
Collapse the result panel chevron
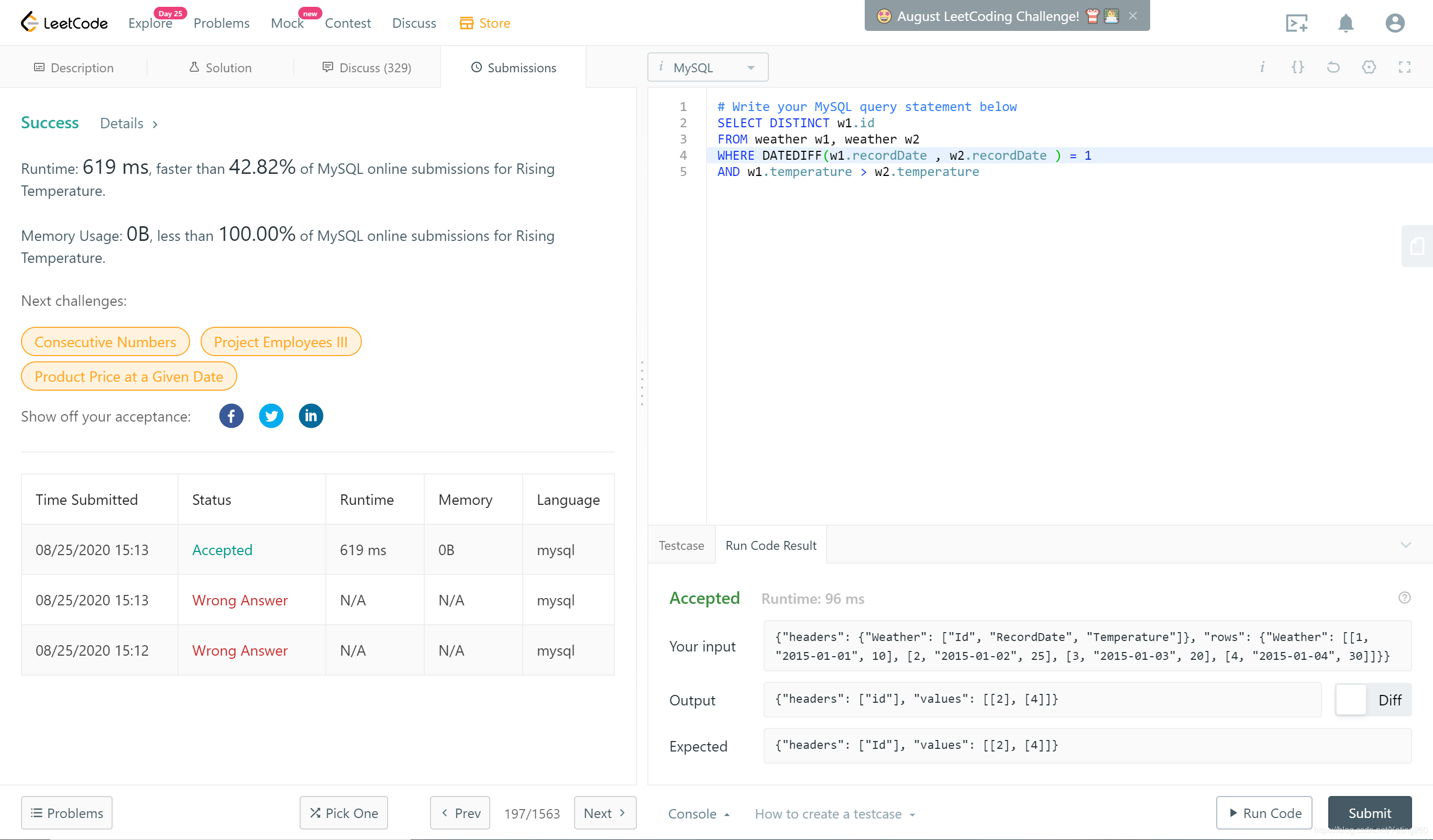coord(1406,545)
